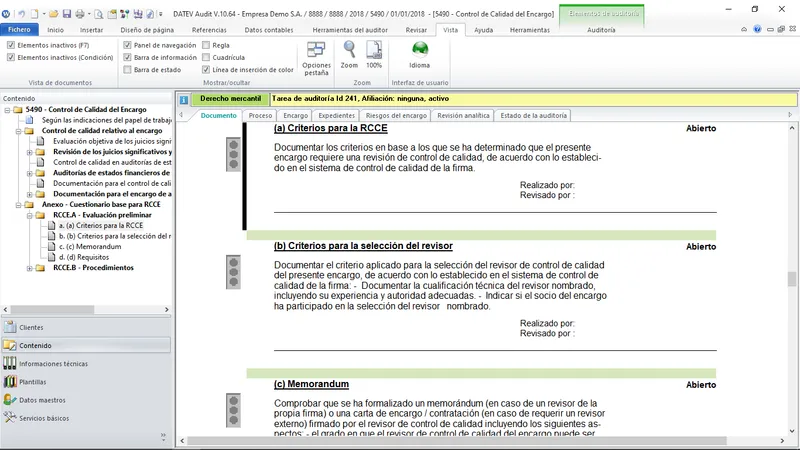Toggle Elementos inactivos (F7) checkbox
800x450 pixels.
point(11,45)
